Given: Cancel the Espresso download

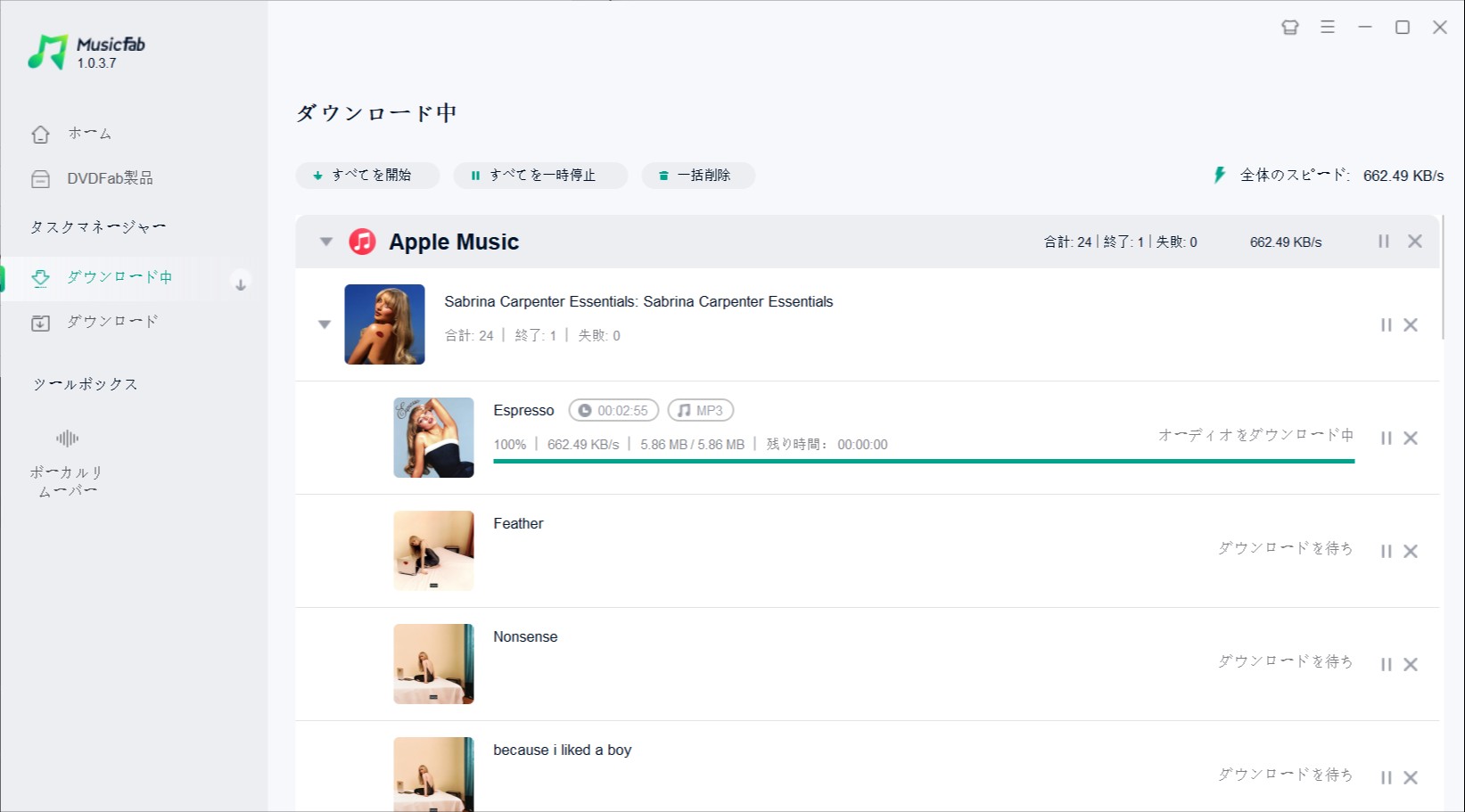Looking at the screenshot, I should point(1411,439).
